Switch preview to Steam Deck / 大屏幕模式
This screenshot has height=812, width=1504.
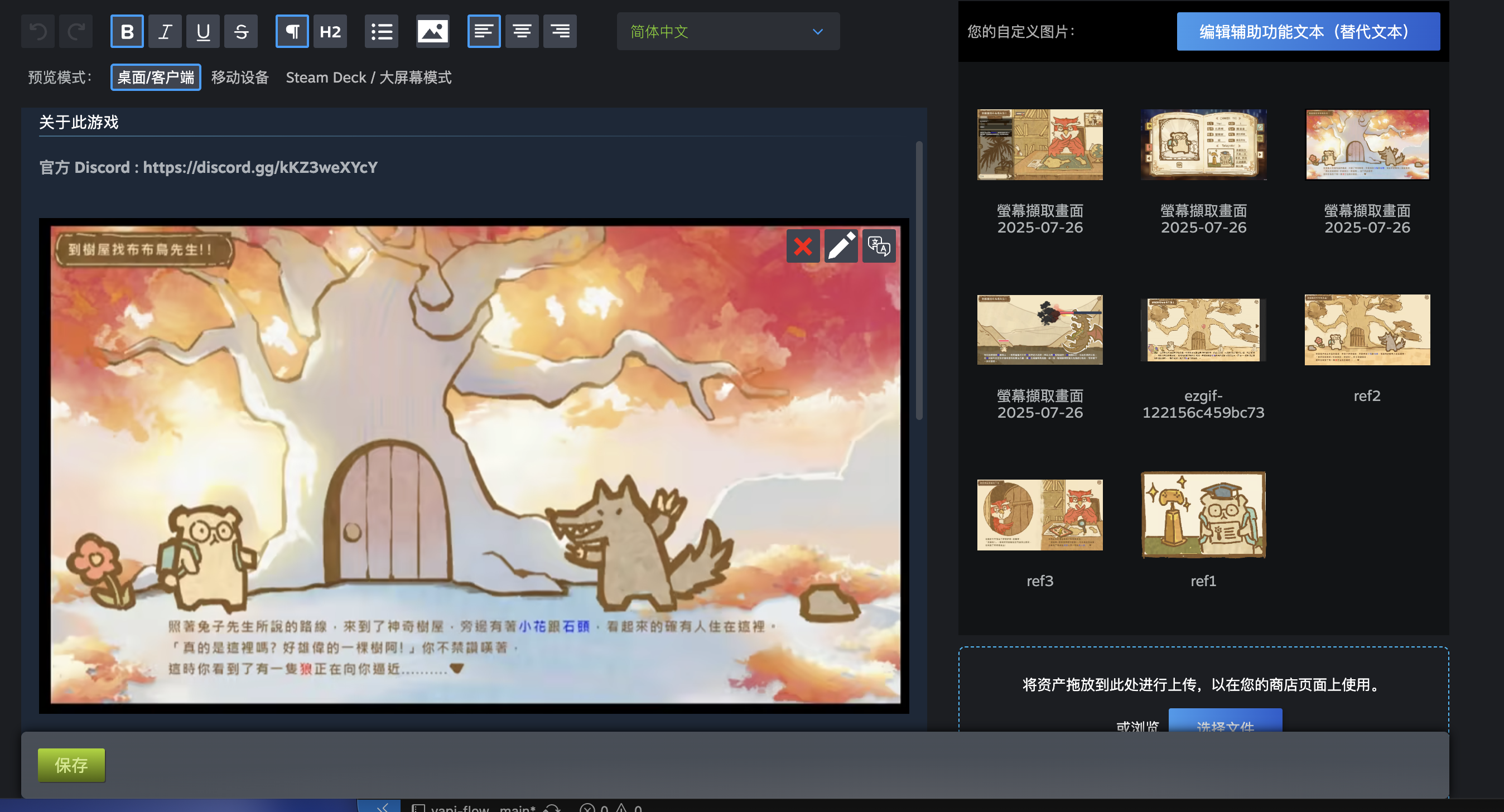[368, 77]
